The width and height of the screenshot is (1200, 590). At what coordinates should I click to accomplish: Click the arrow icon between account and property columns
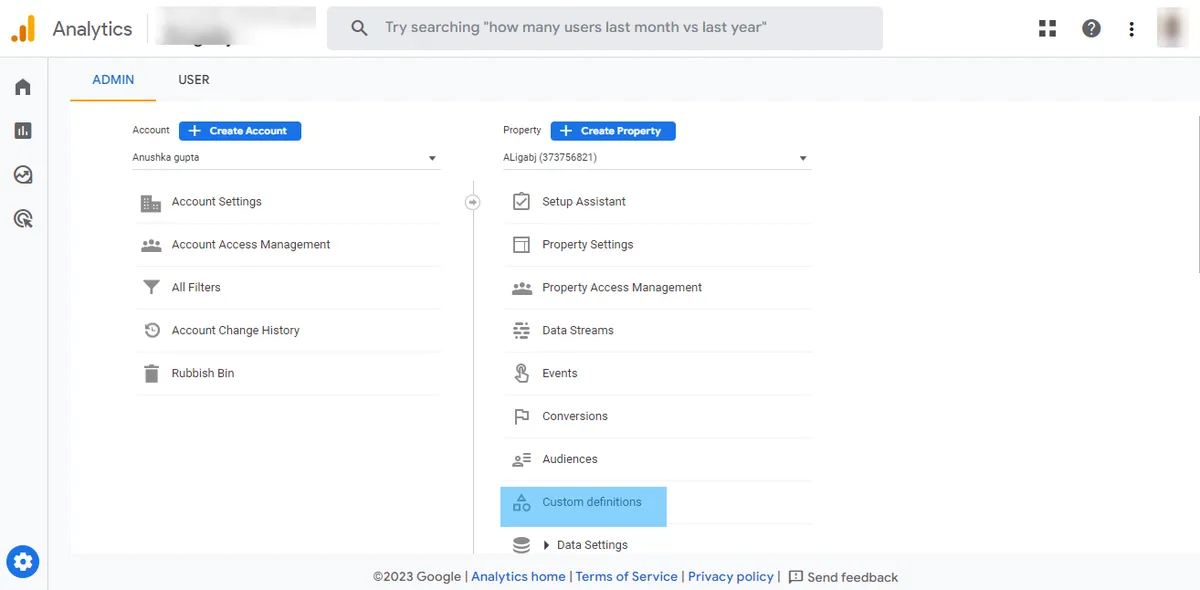(473, 202)
